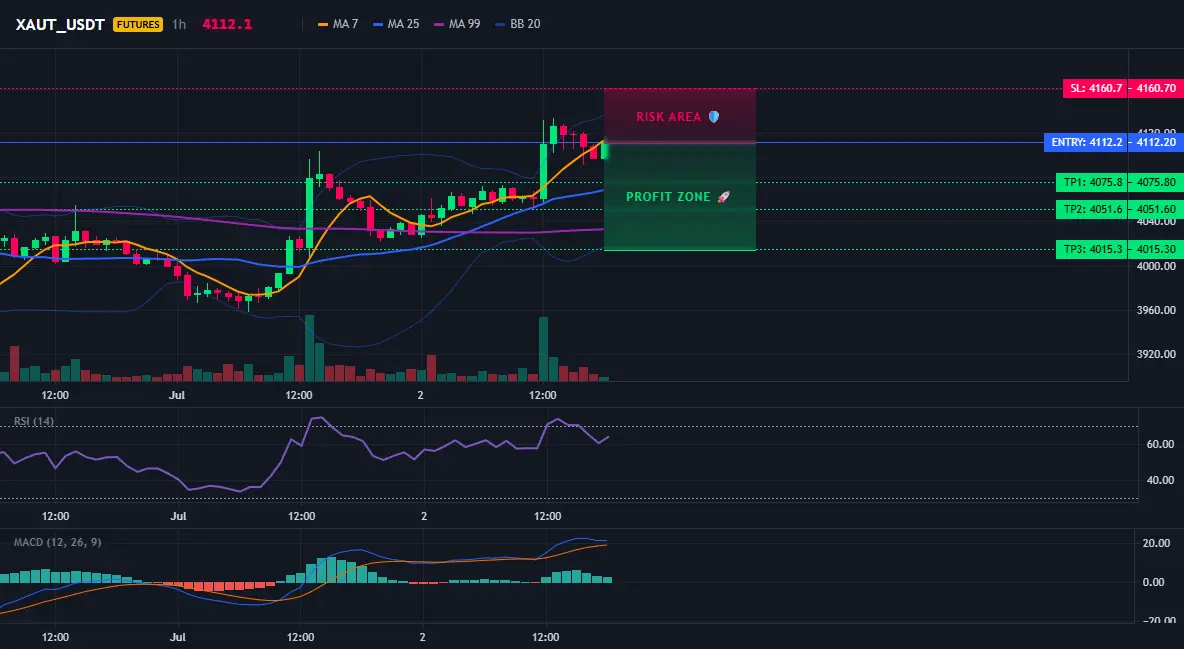Click the TP2: 4051.6 price tag
The image size is (1184, 649).
pyautogui.click(x=1092, y=209)
